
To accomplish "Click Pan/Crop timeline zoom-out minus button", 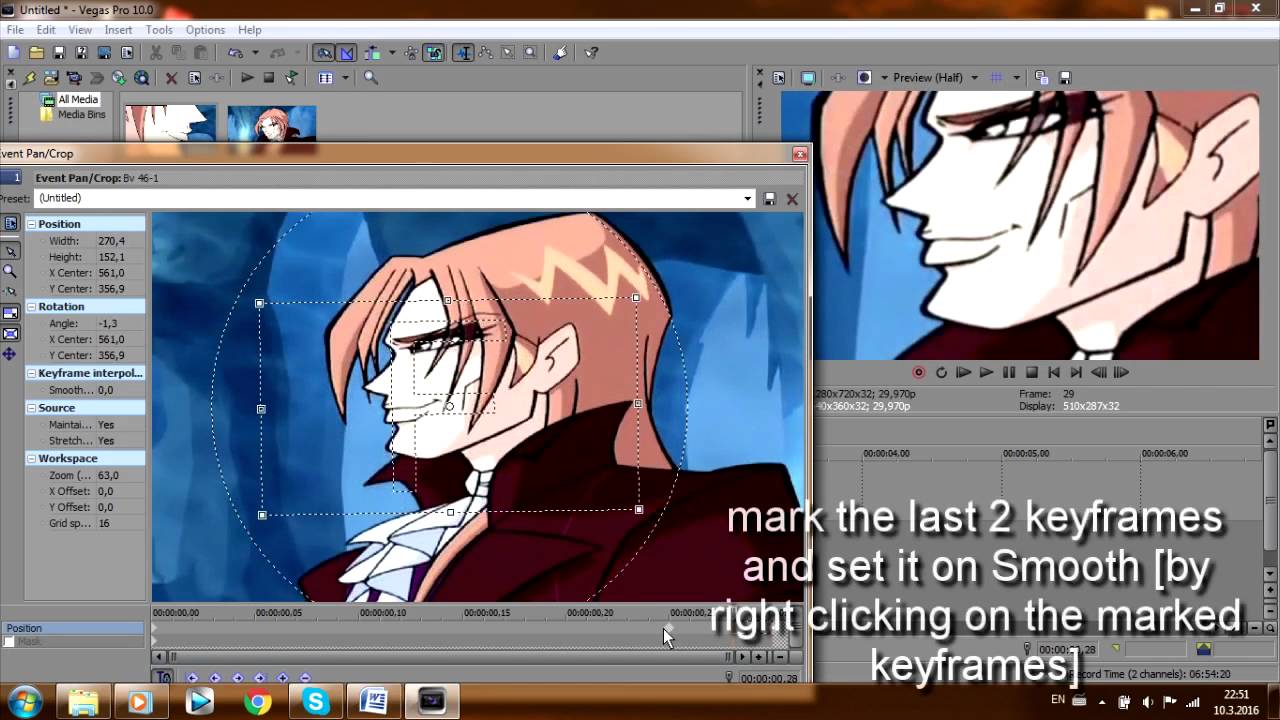I will [780, 657].
